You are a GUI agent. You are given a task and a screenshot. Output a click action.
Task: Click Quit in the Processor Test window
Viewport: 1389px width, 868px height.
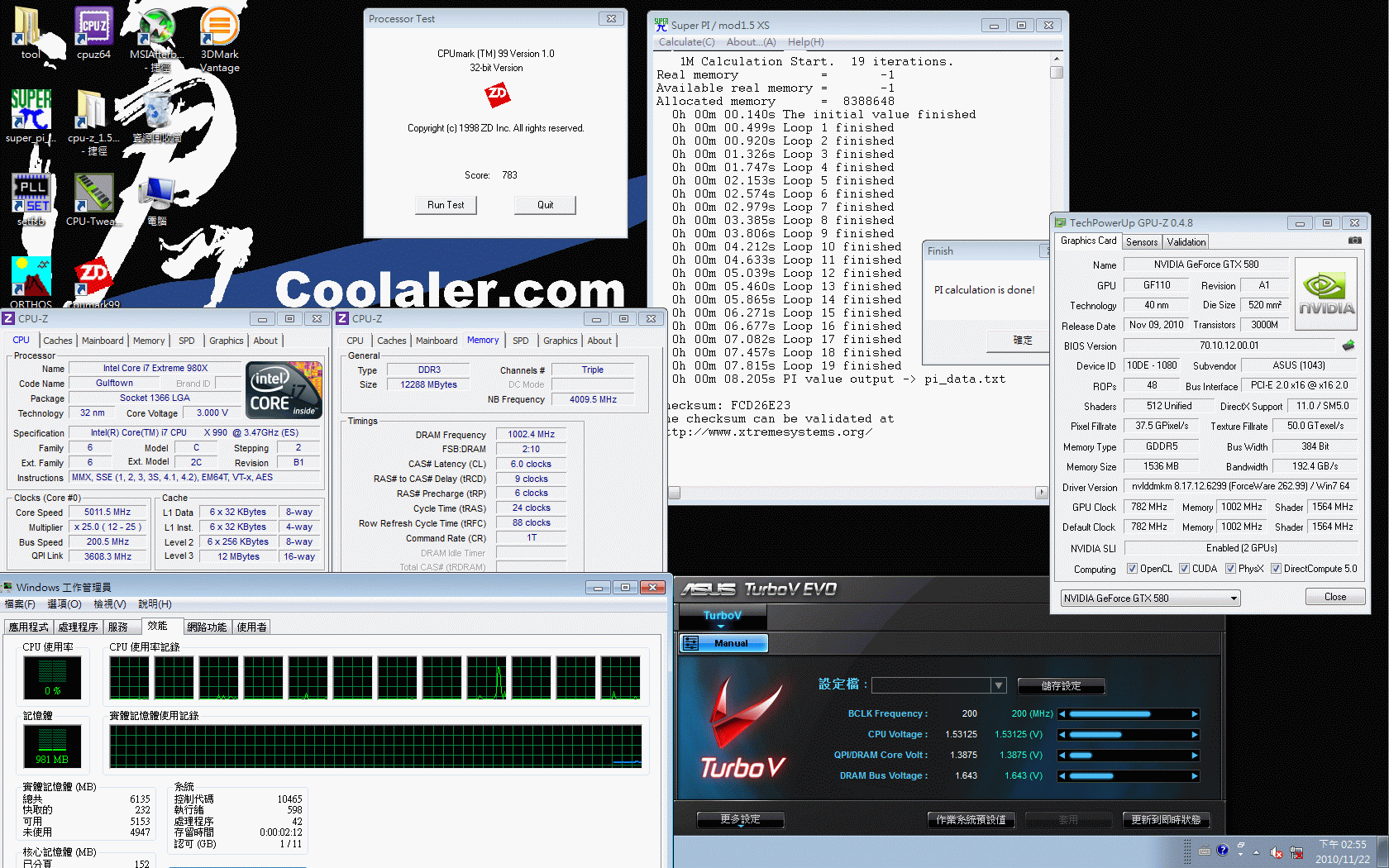(545, 205)
